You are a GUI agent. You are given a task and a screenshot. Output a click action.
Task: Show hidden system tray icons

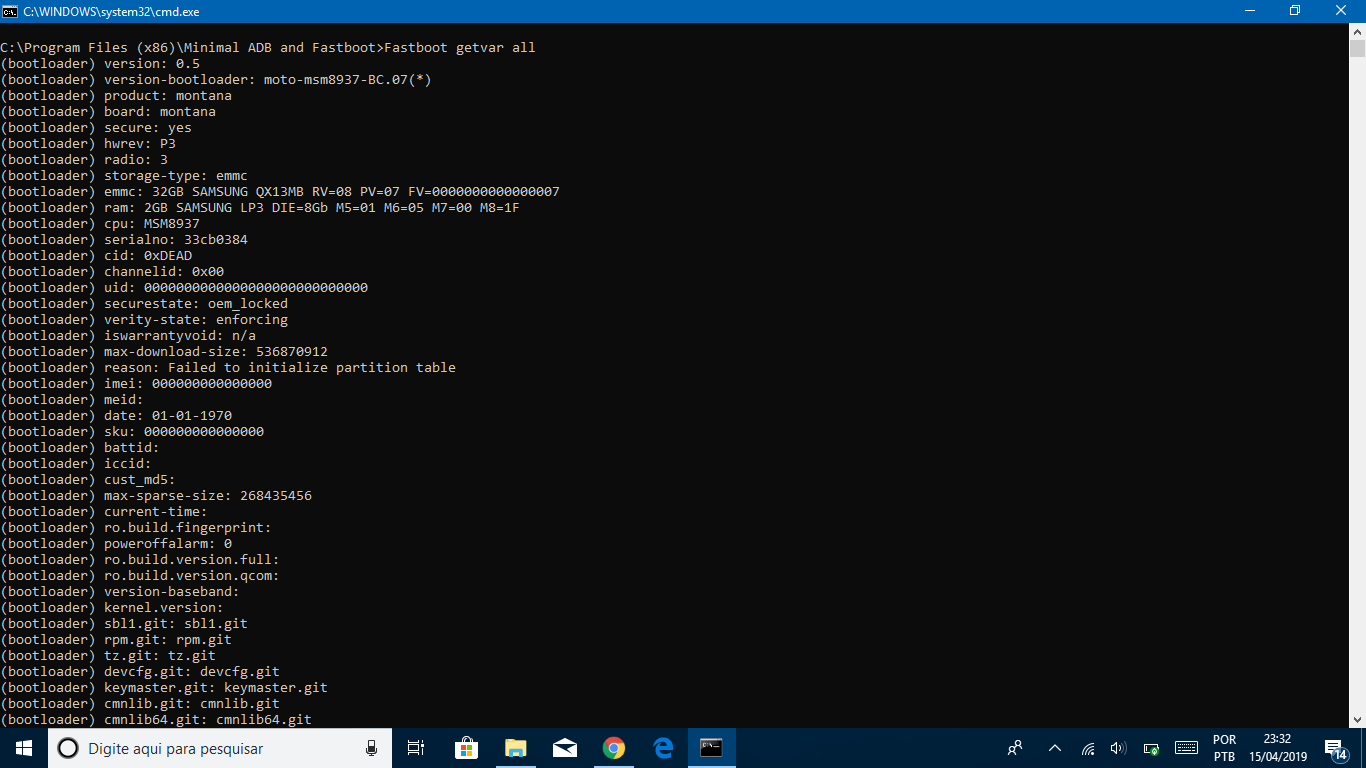point(1054,748)
